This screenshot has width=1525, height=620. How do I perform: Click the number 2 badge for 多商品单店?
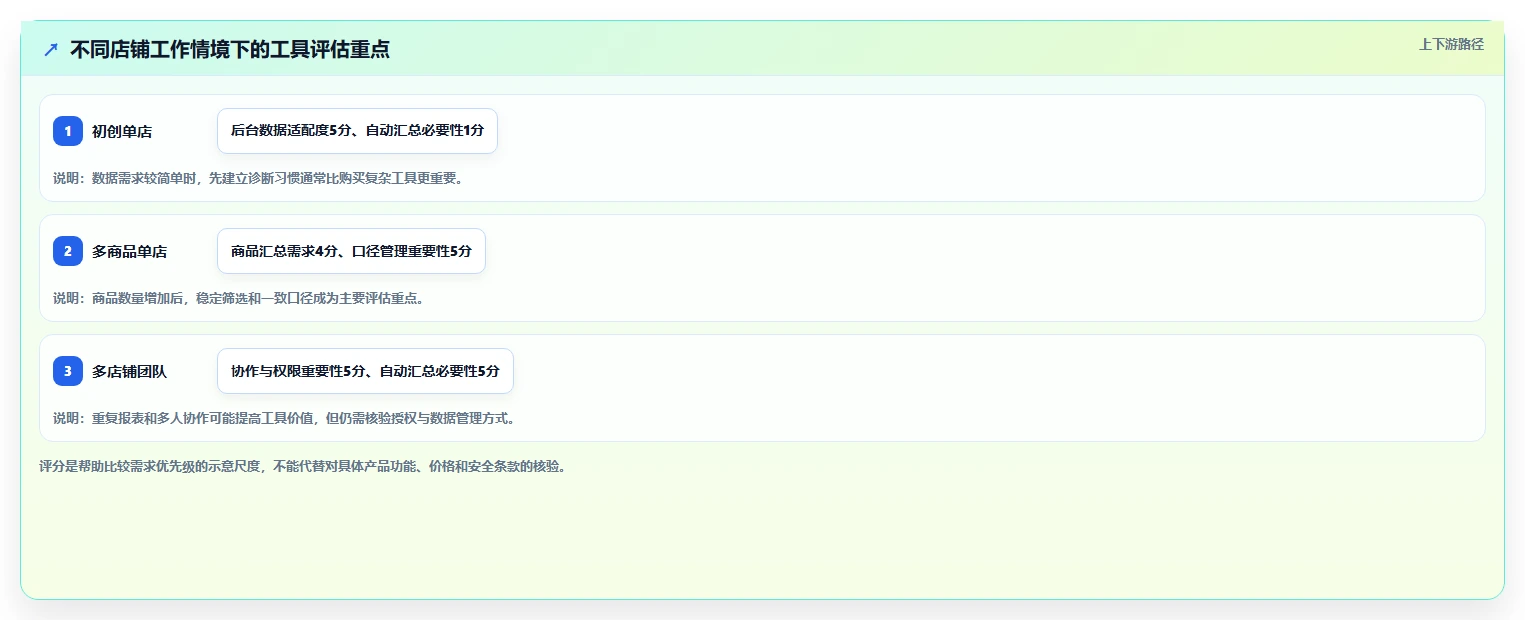click(68, 251)
